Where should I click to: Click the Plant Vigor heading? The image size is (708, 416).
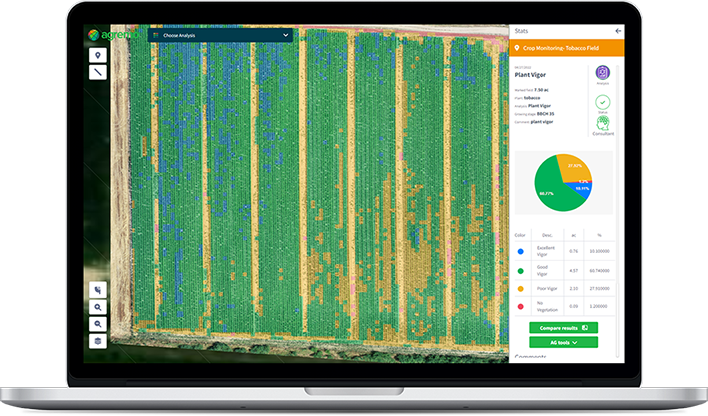[x=530, y=75]
